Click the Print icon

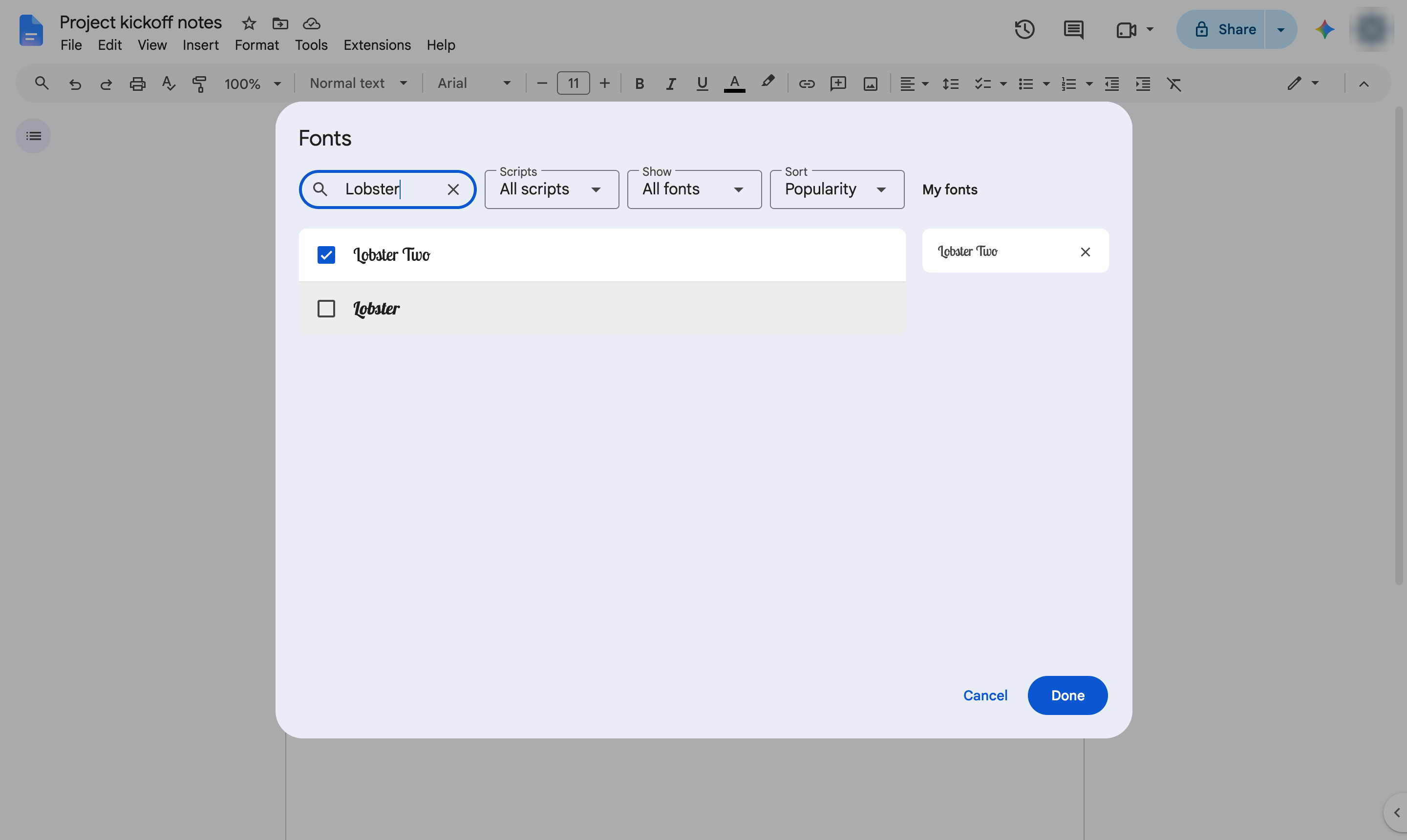(138, 84)
